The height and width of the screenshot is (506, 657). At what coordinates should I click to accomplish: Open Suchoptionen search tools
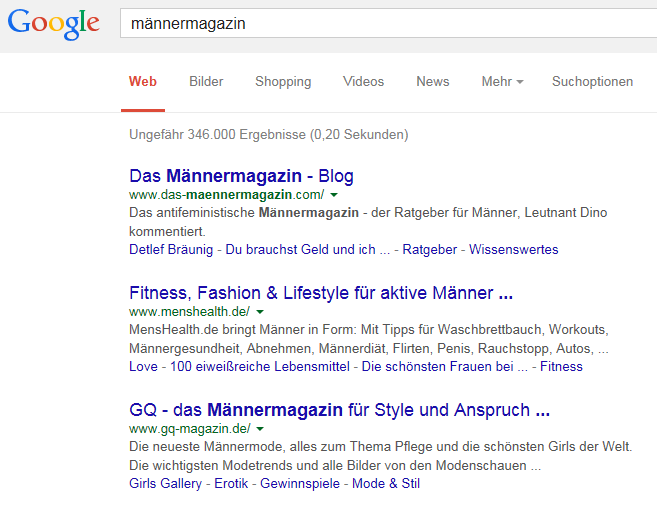click(592, 81)
